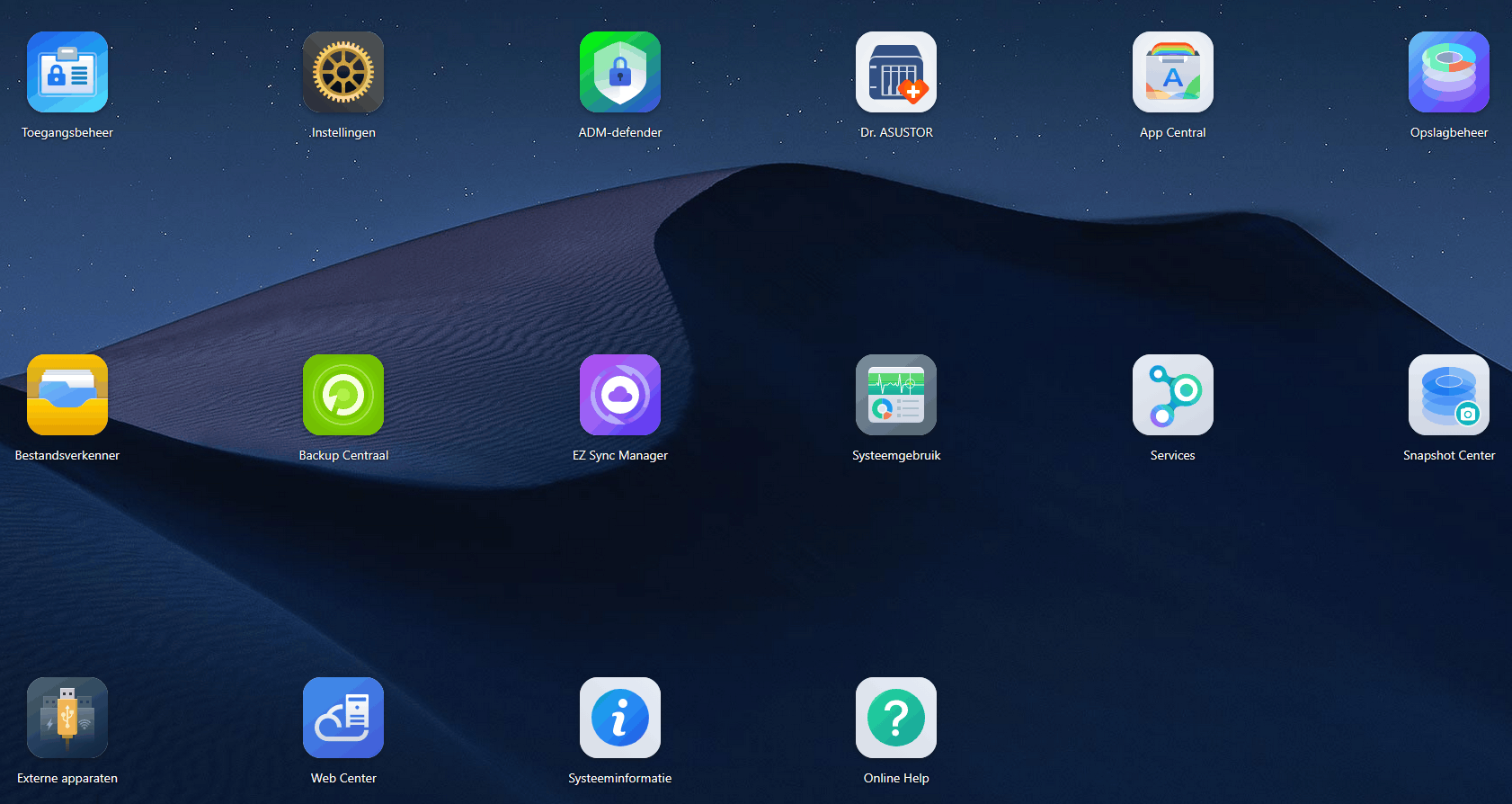Click the Online Help text label

click(x=896, y=778)
